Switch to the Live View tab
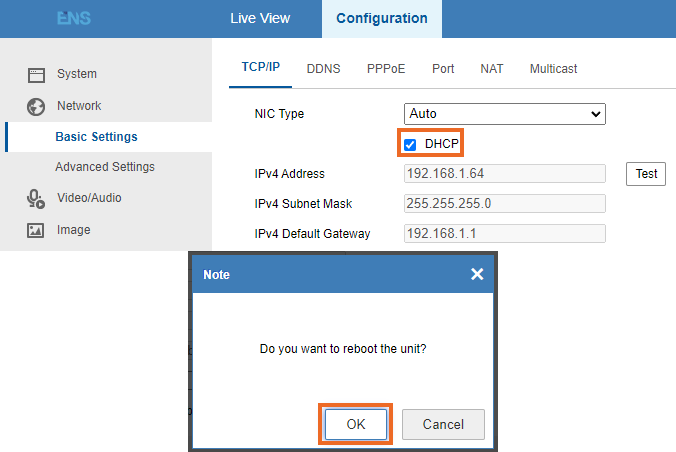Viewport: 676px width, 452px height. (261, 18)
